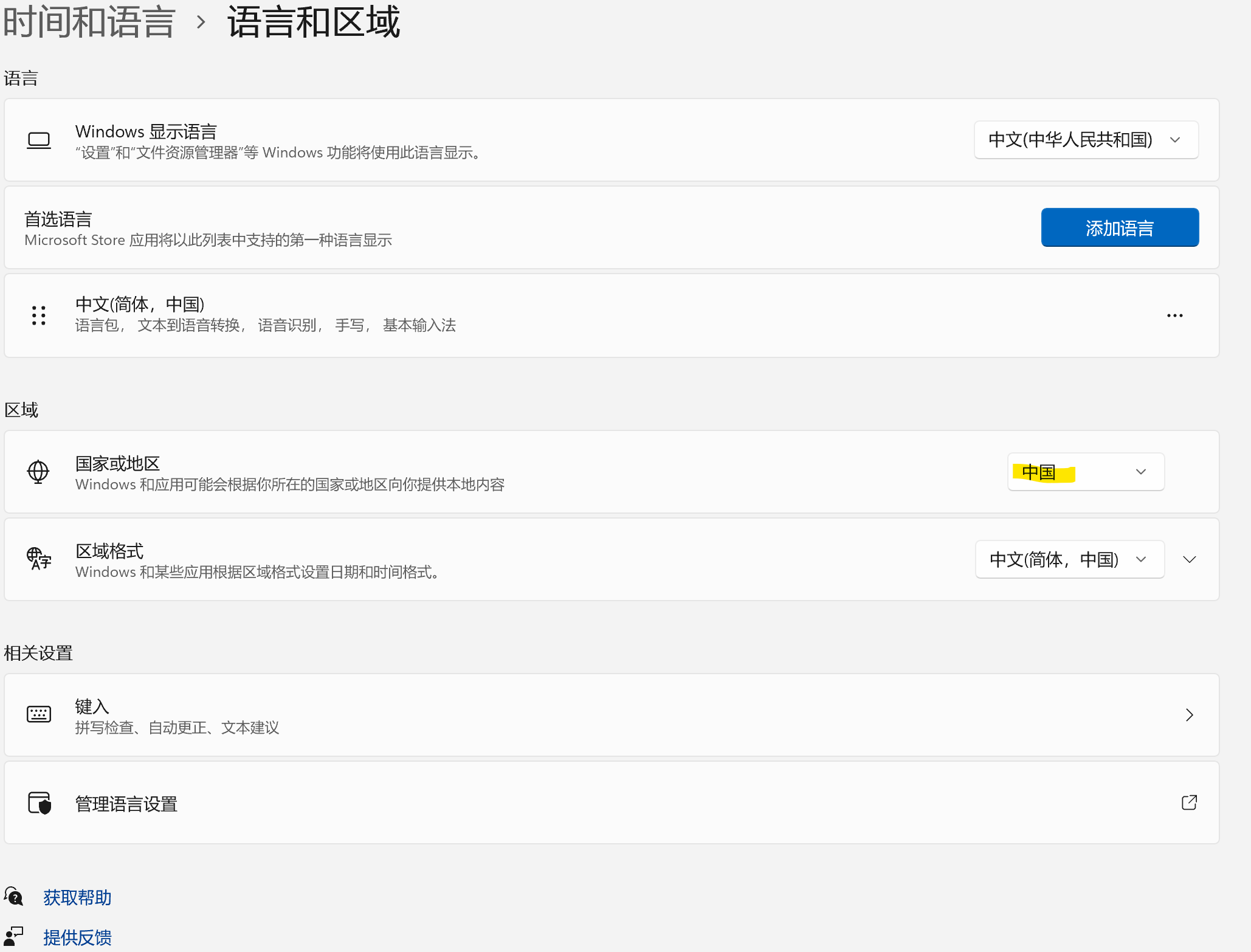
Task: Click the help headset icon beside 获取帮助
Action: pos(13,896)
